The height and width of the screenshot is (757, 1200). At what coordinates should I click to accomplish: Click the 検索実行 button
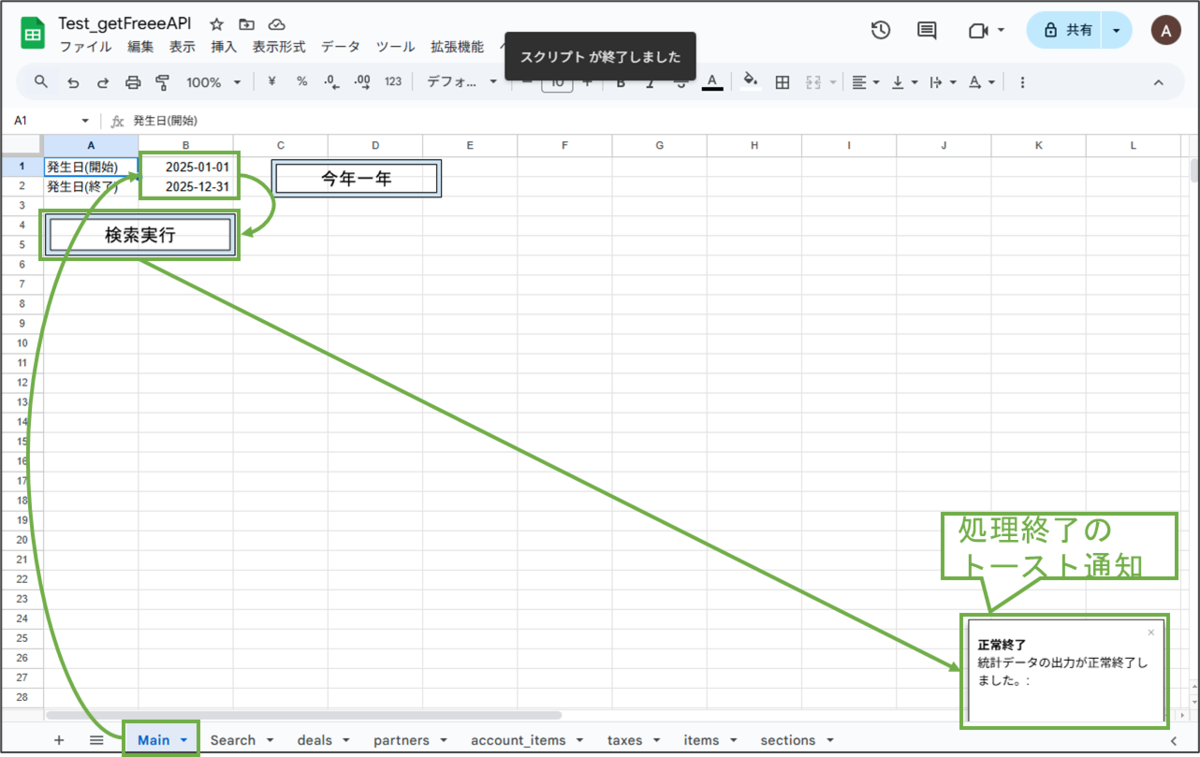coord(140,236)
